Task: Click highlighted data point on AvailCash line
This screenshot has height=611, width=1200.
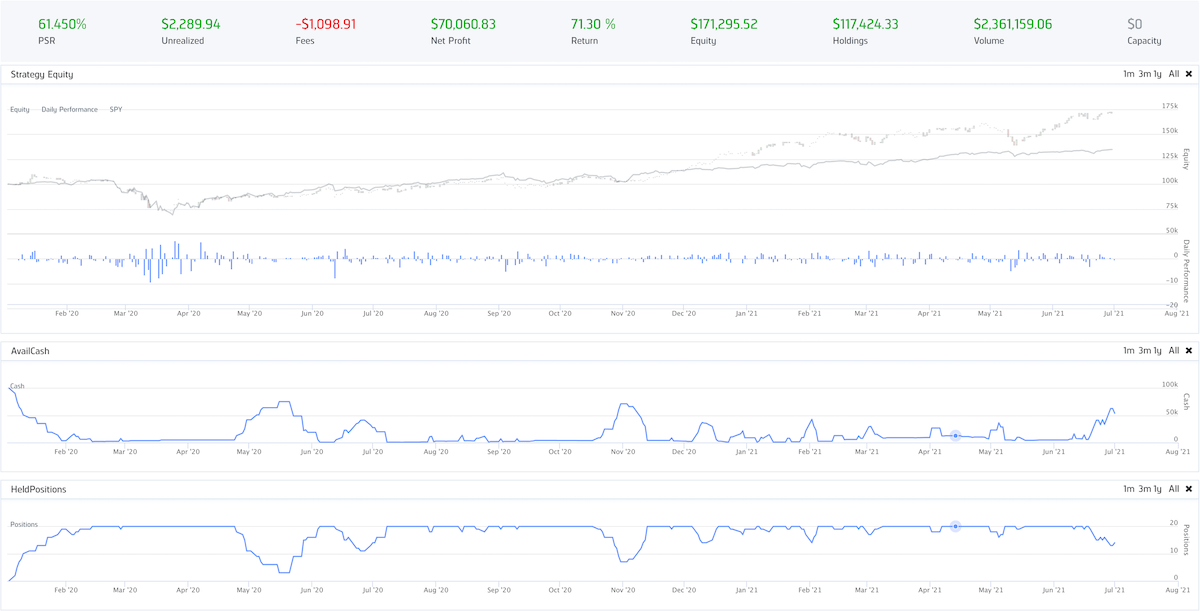Action: (955, 435)
